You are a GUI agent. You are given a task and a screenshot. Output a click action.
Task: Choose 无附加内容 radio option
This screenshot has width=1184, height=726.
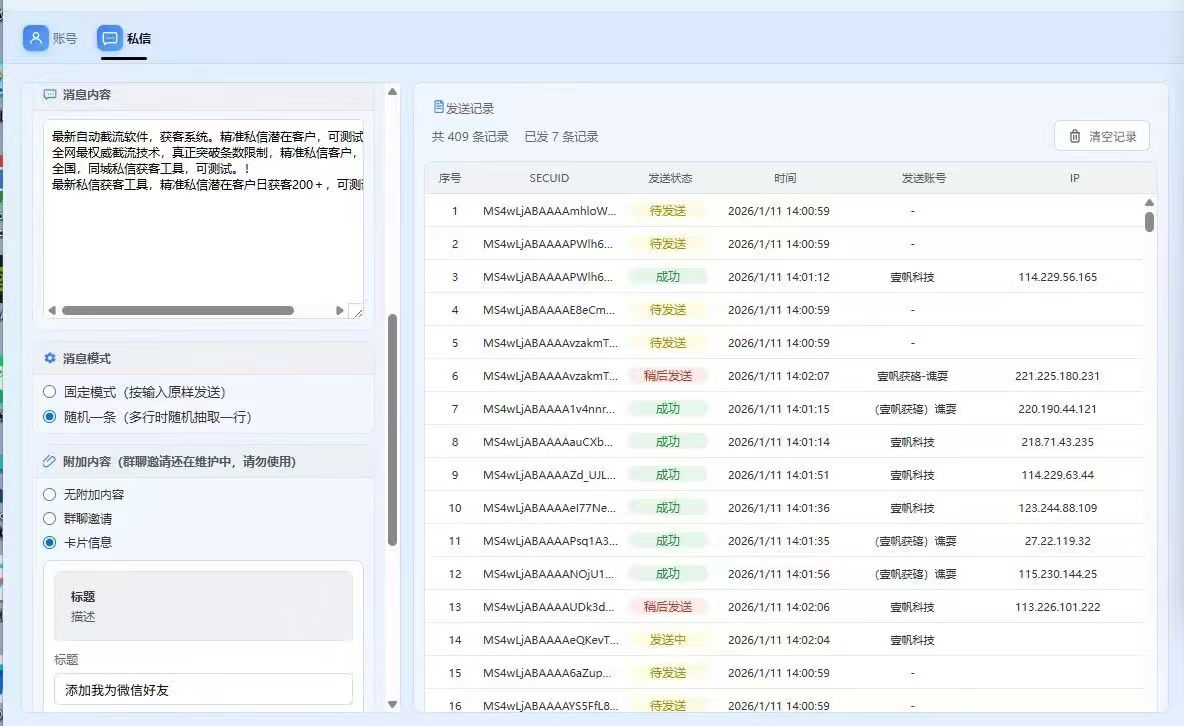coord(50,494)
